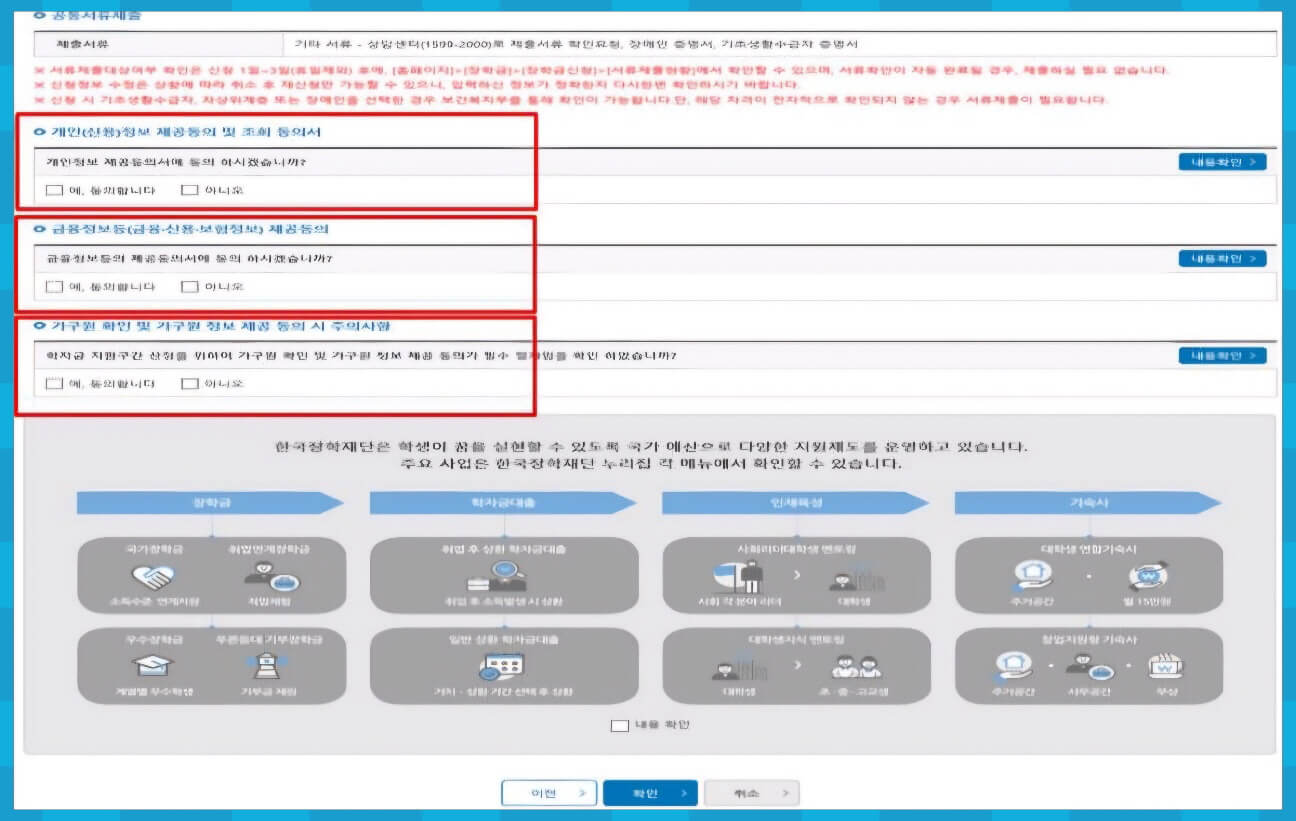
Task: Select the 기숙사 arrow header
Action: tap(1088, 502)
